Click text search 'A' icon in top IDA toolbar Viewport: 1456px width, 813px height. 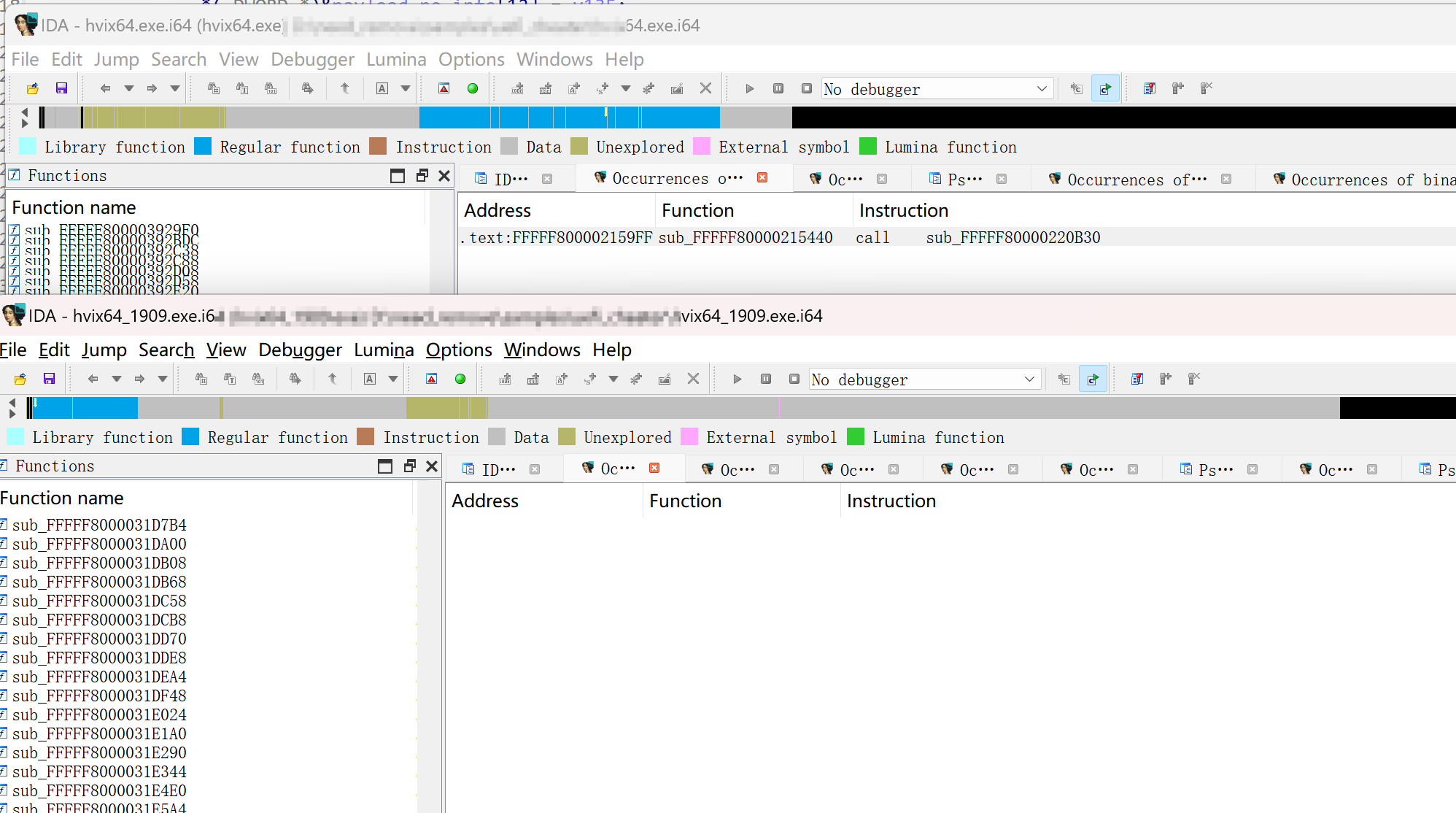click(382, 88)
